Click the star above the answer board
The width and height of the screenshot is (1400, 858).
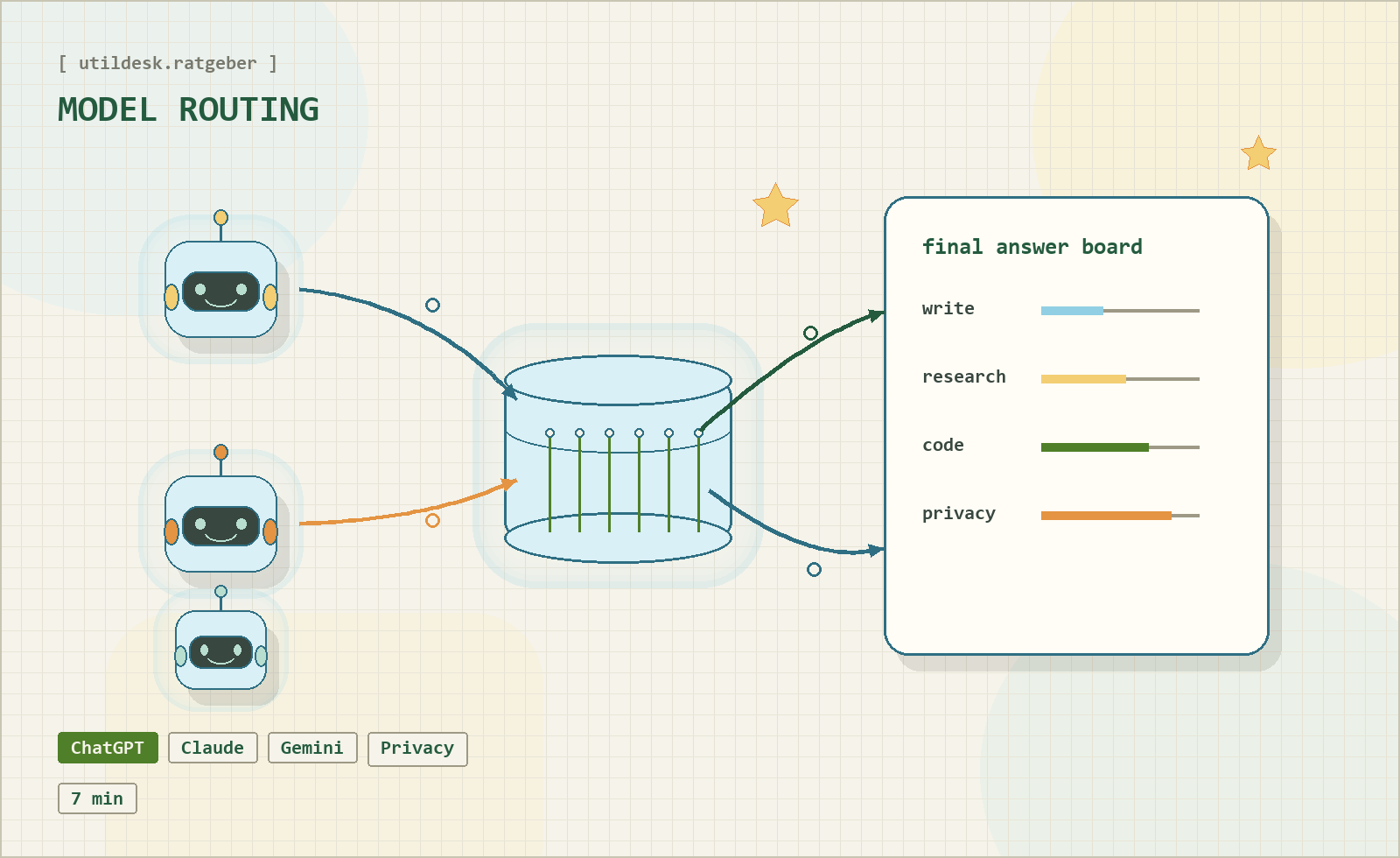pos(1258,154)
